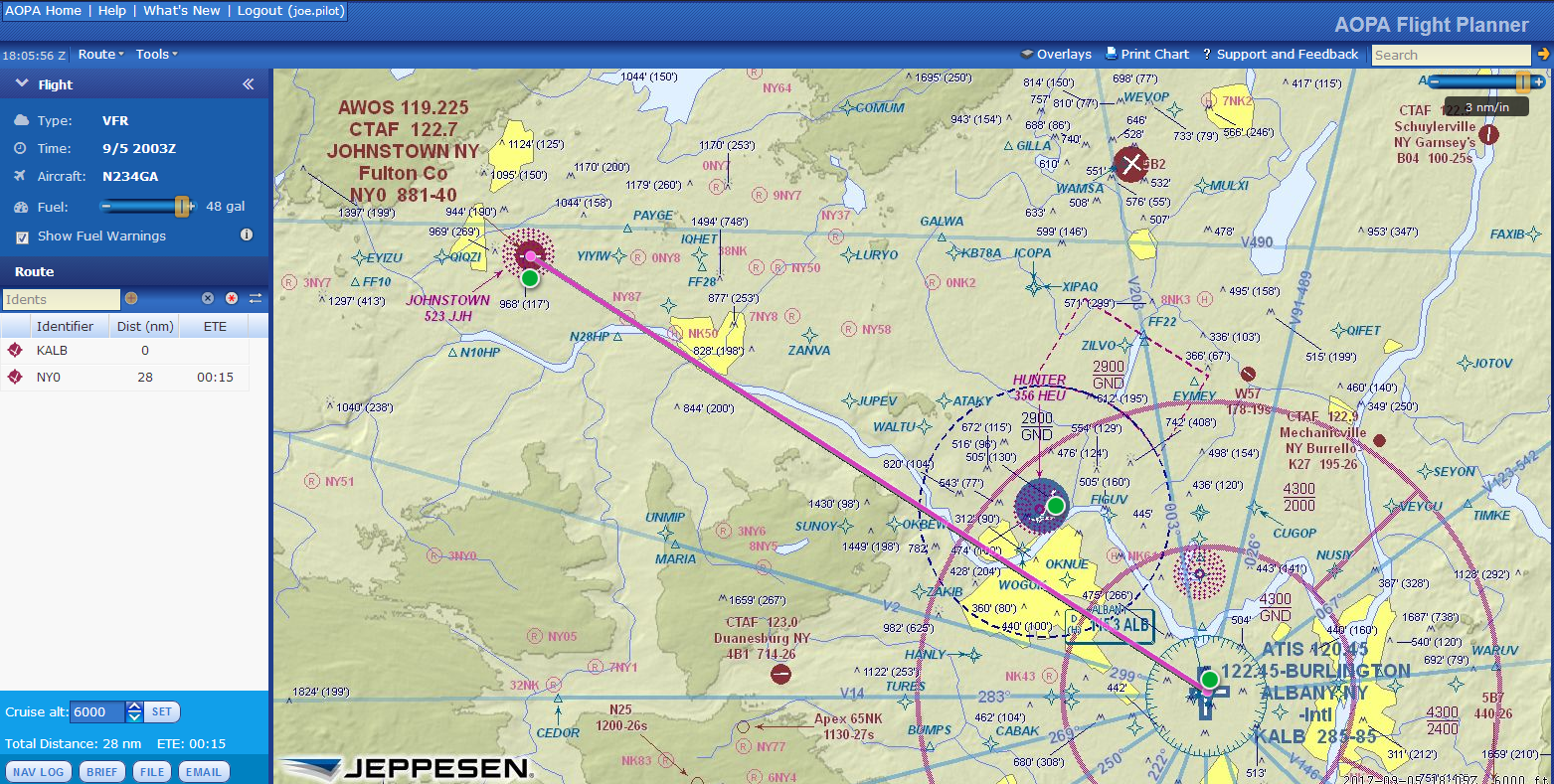The image size is (1554, 784).
Task: Click the NY0 waypoint diamond icon
Action: (15, 377)
